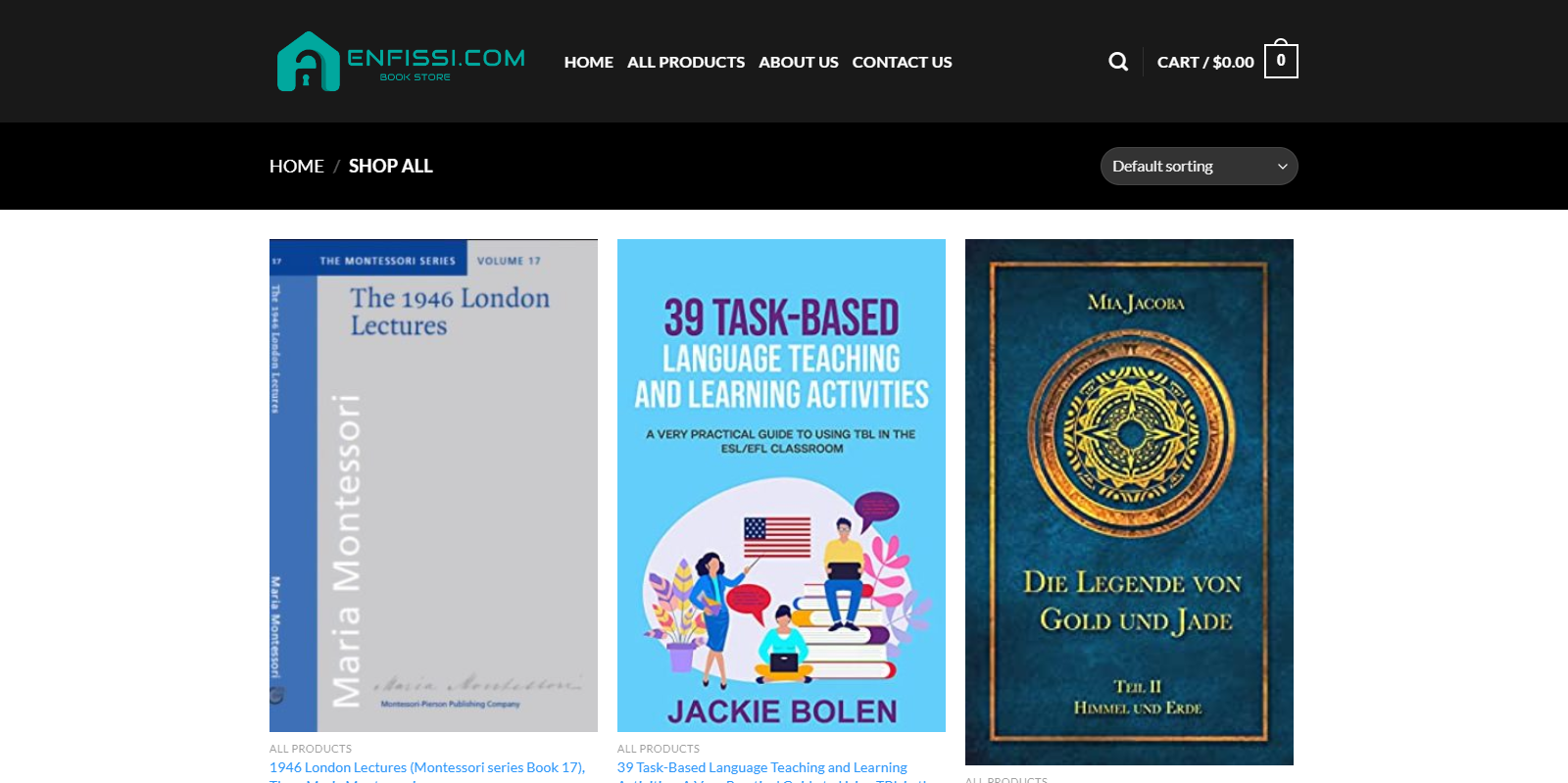Open the Die Legende von Gold und Jade cover
1568x783 pixels.
1129,502
